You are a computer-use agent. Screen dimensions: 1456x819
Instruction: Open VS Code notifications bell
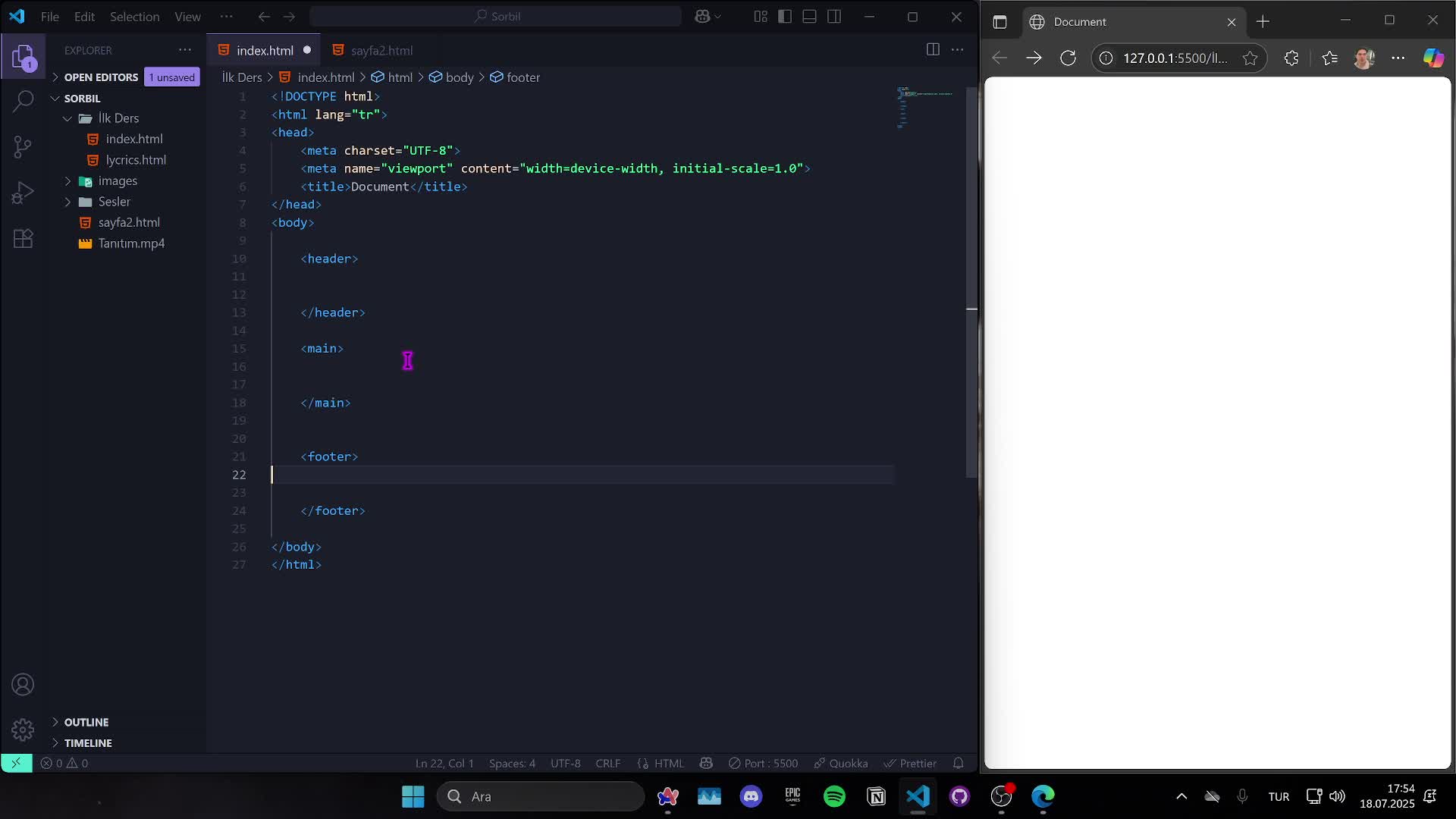(x=959, y=763)
